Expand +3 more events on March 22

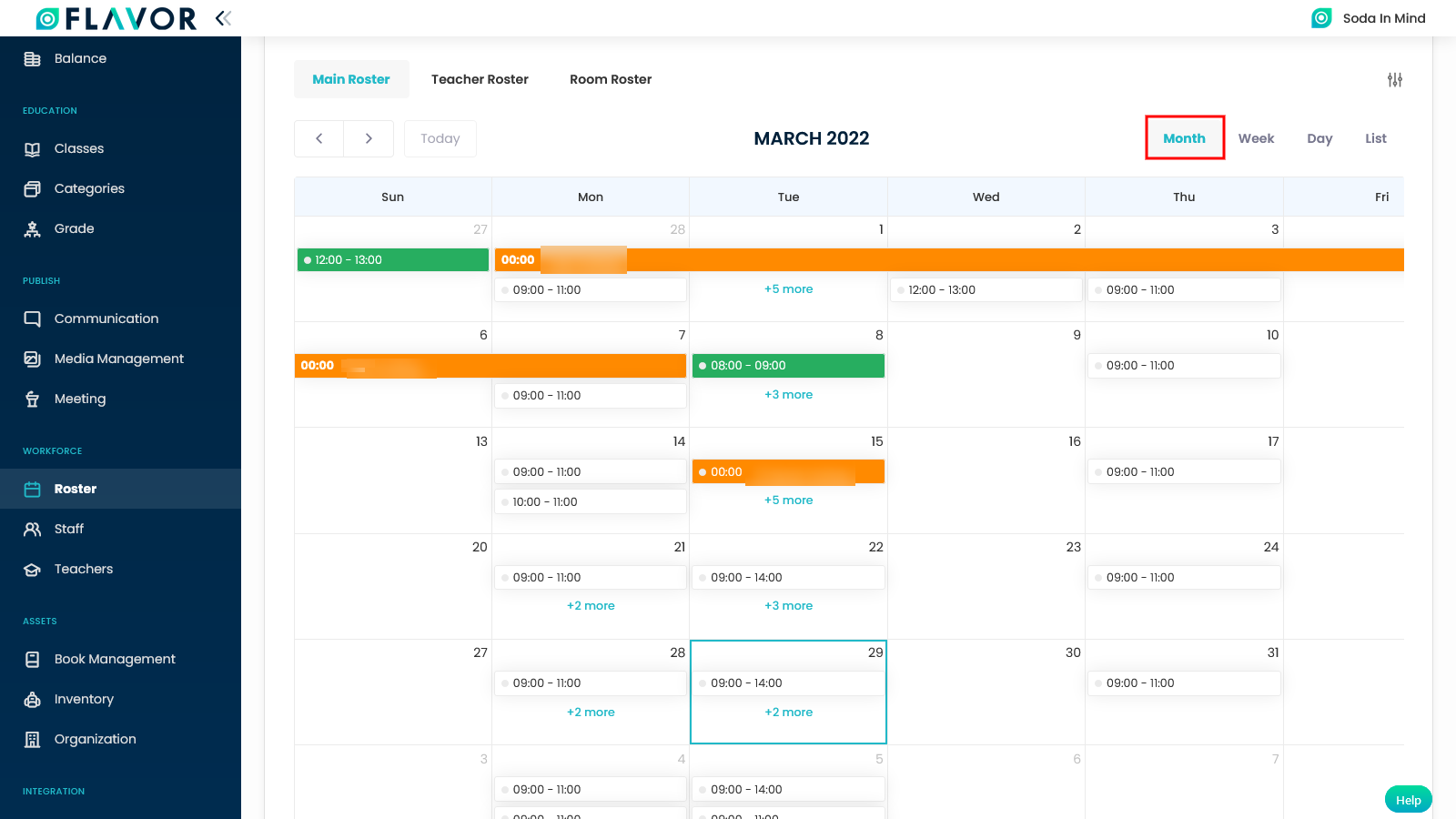pos(789,606)
